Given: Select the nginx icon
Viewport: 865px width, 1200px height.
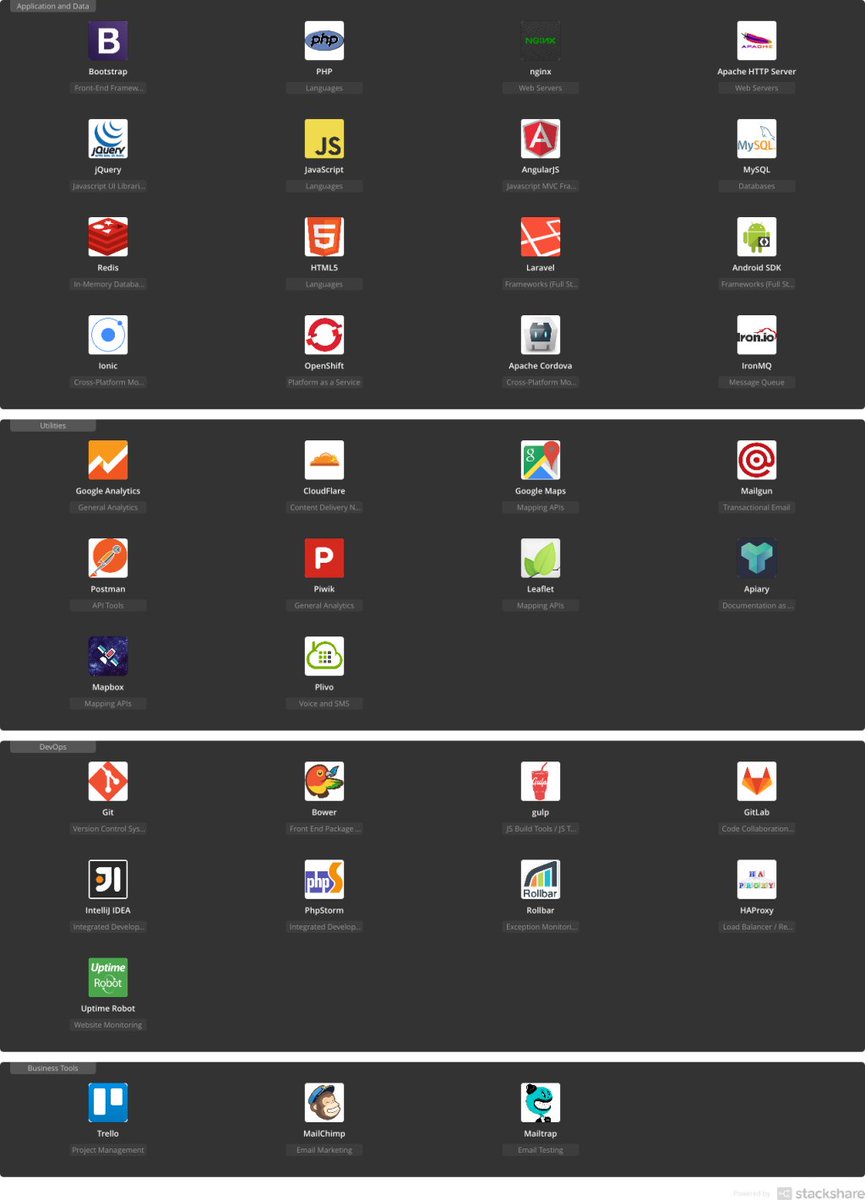Looking at the screenshot, I should (x=541, y=41).
